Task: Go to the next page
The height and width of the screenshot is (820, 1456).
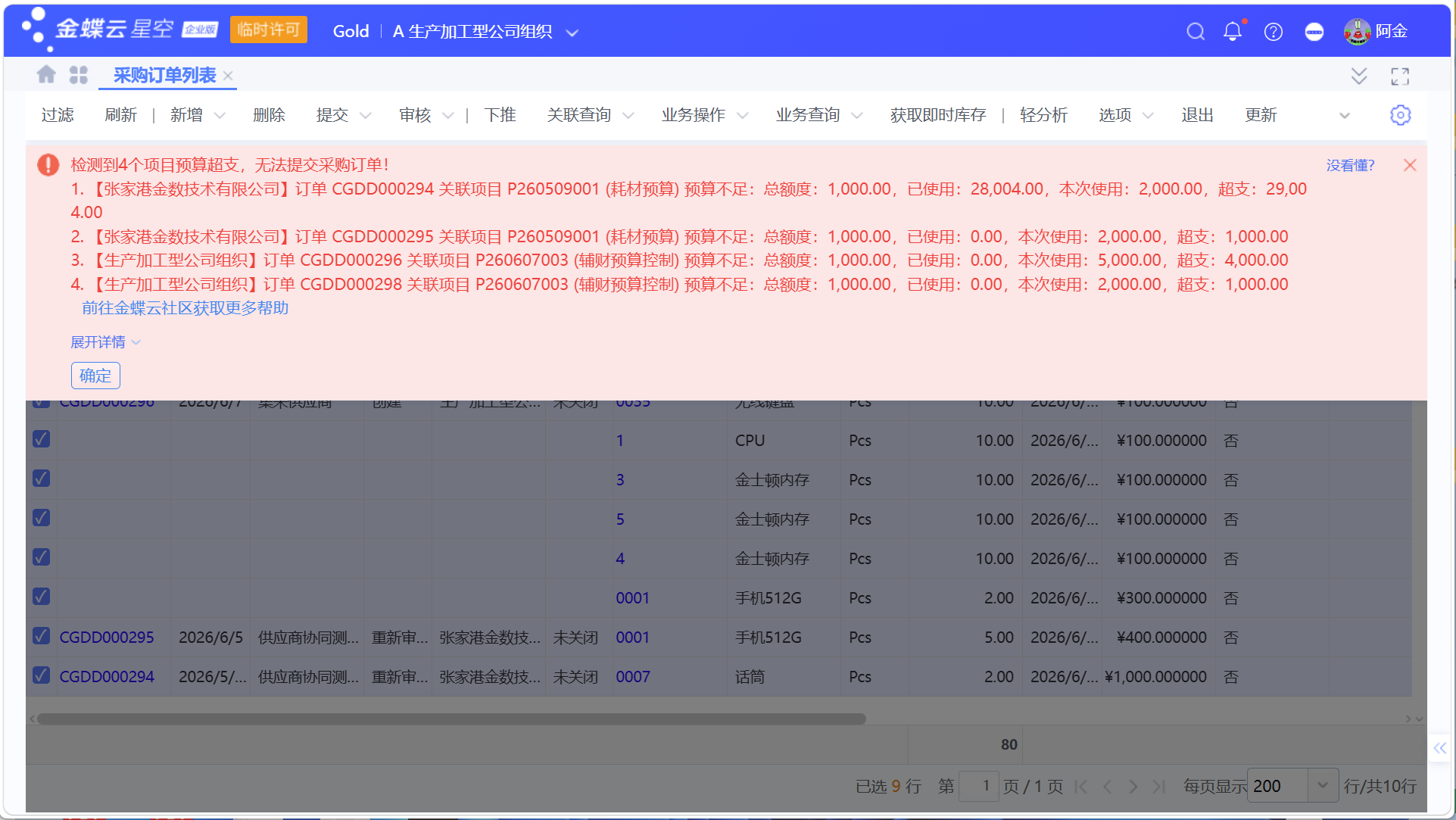Action: tap(1133, 787)
